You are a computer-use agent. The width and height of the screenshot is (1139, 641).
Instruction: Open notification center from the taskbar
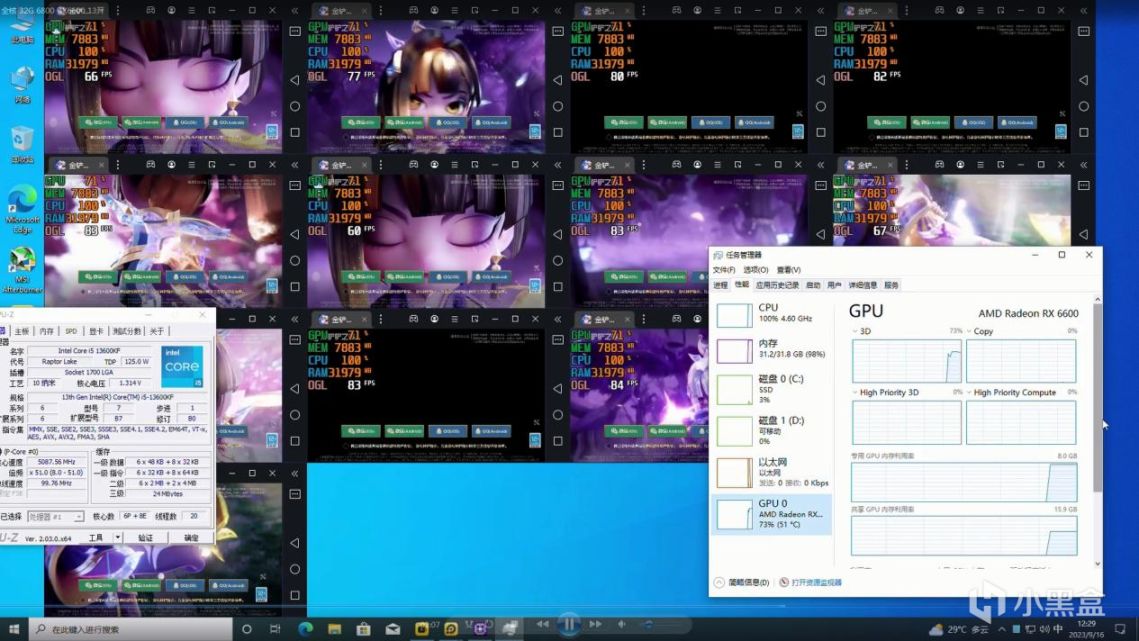[1119, 629]
